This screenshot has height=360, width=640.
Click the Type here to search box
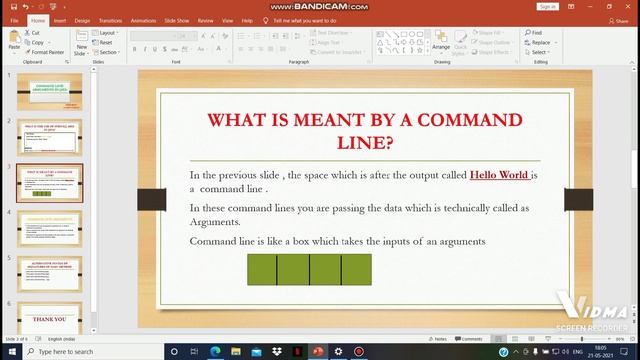tap(93, 351)
